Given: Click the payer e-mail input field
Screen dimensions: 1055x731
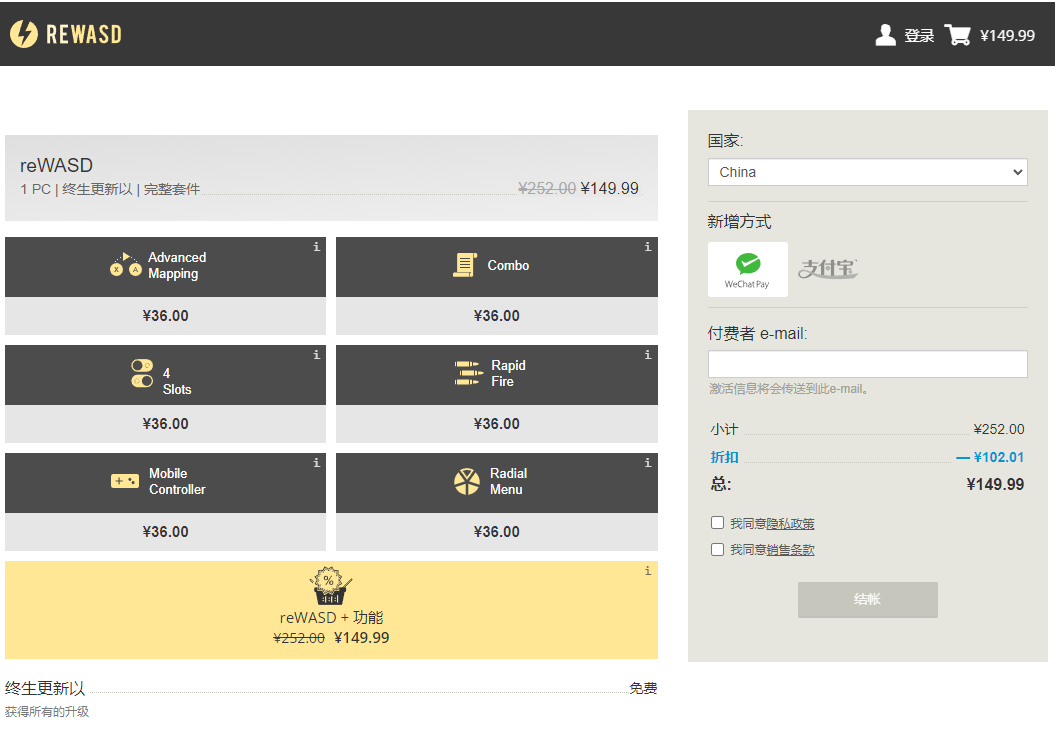Looking at the screenshot, I should tap(867, 364).
